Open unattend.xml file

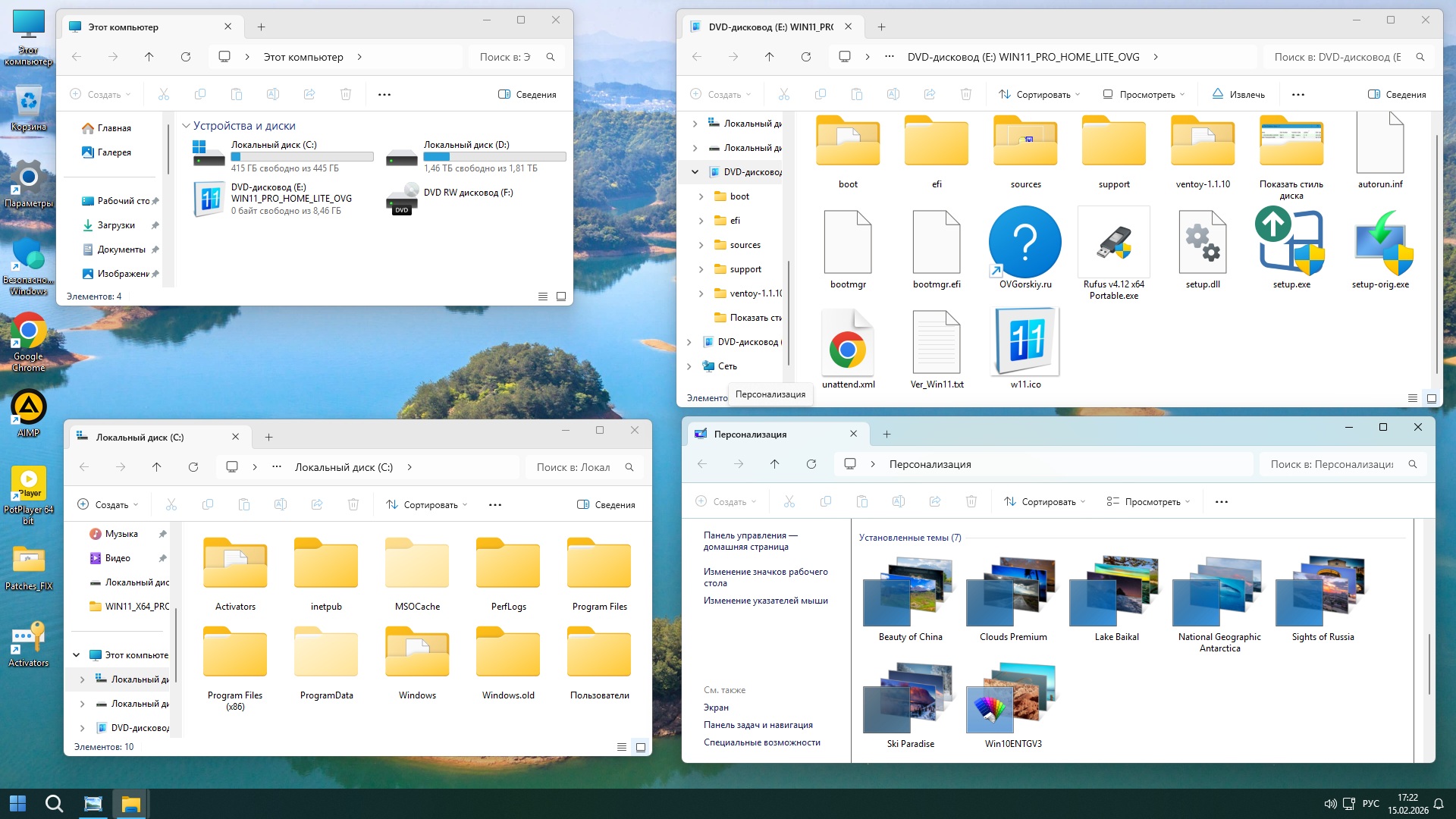(x=847, y=345)
